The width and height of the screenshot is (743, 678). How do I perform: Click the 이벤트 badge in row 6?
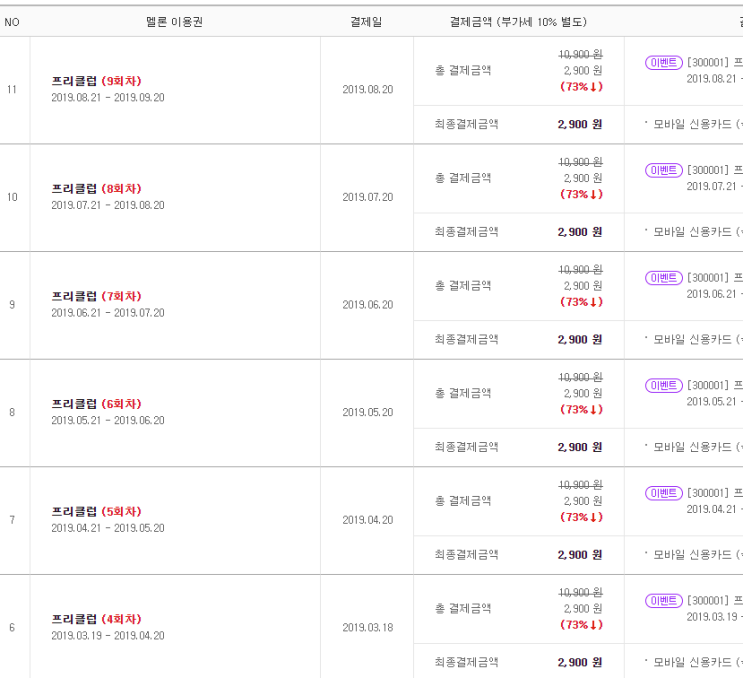663,601
